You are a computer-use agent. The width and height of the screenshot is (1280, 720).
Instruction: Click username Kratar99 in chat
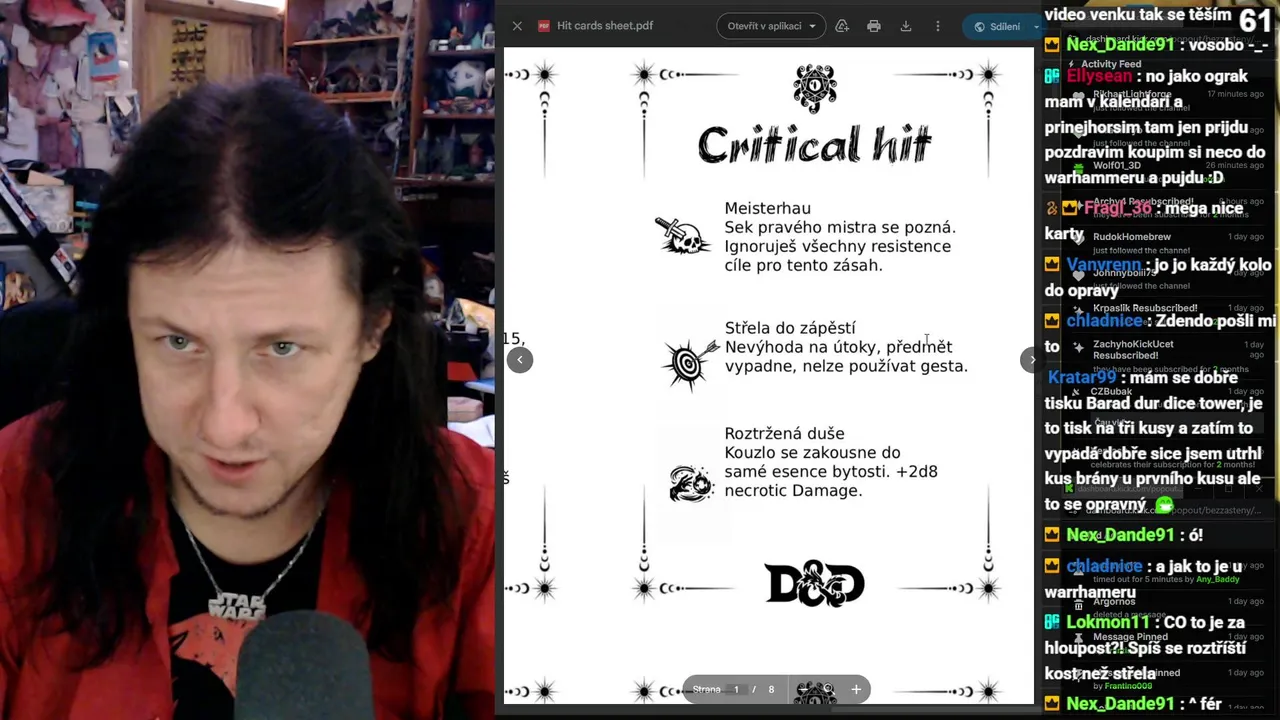1082,378
